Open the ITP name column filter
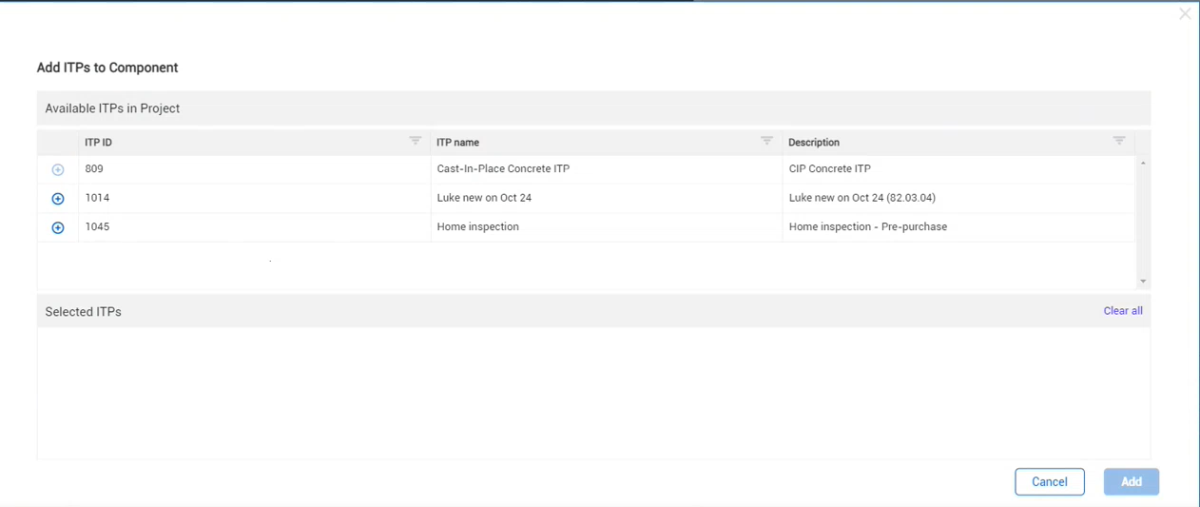 767,141
